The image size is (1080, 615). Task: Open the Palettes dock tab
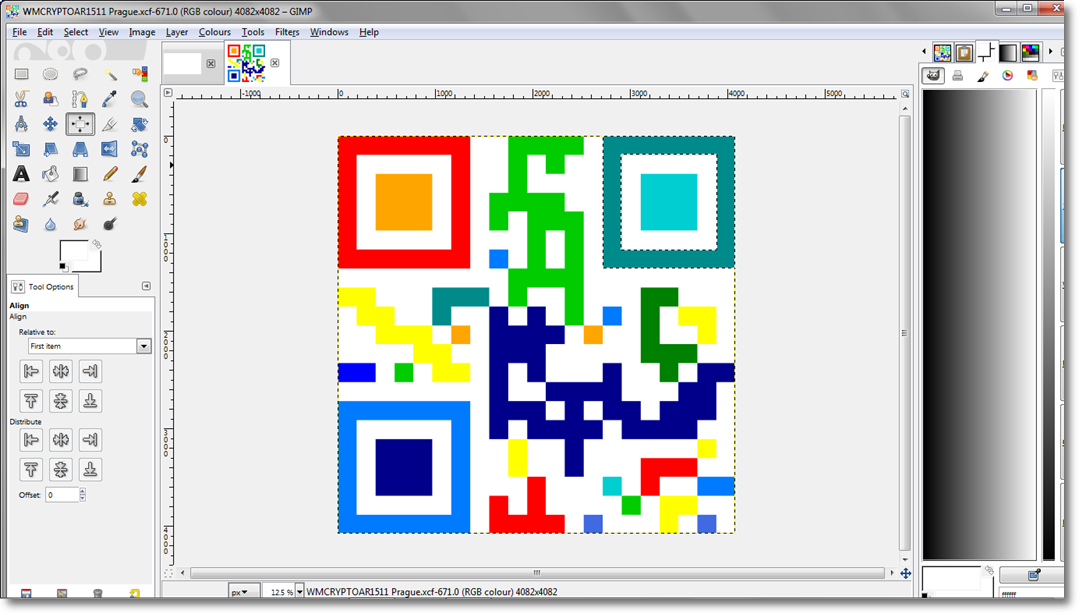(1030, 52)
